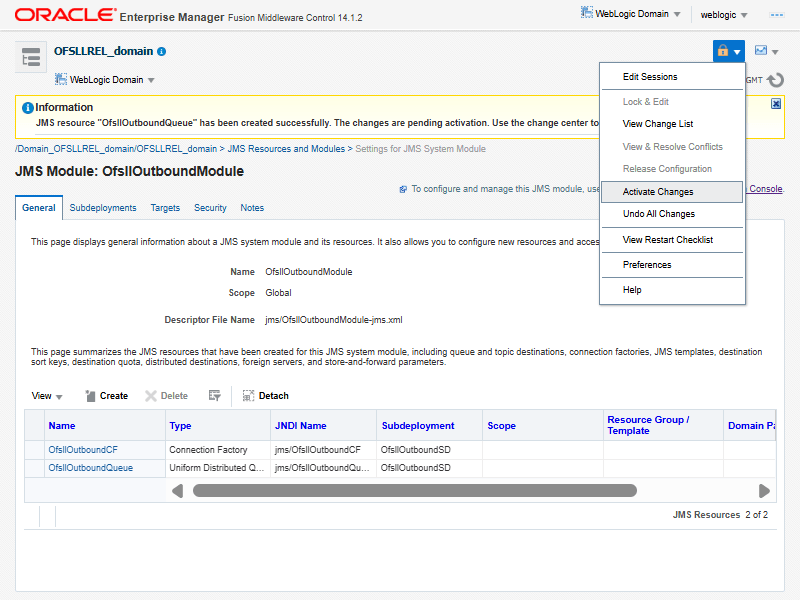Open the weblogic user dropdown

(725, 15)
